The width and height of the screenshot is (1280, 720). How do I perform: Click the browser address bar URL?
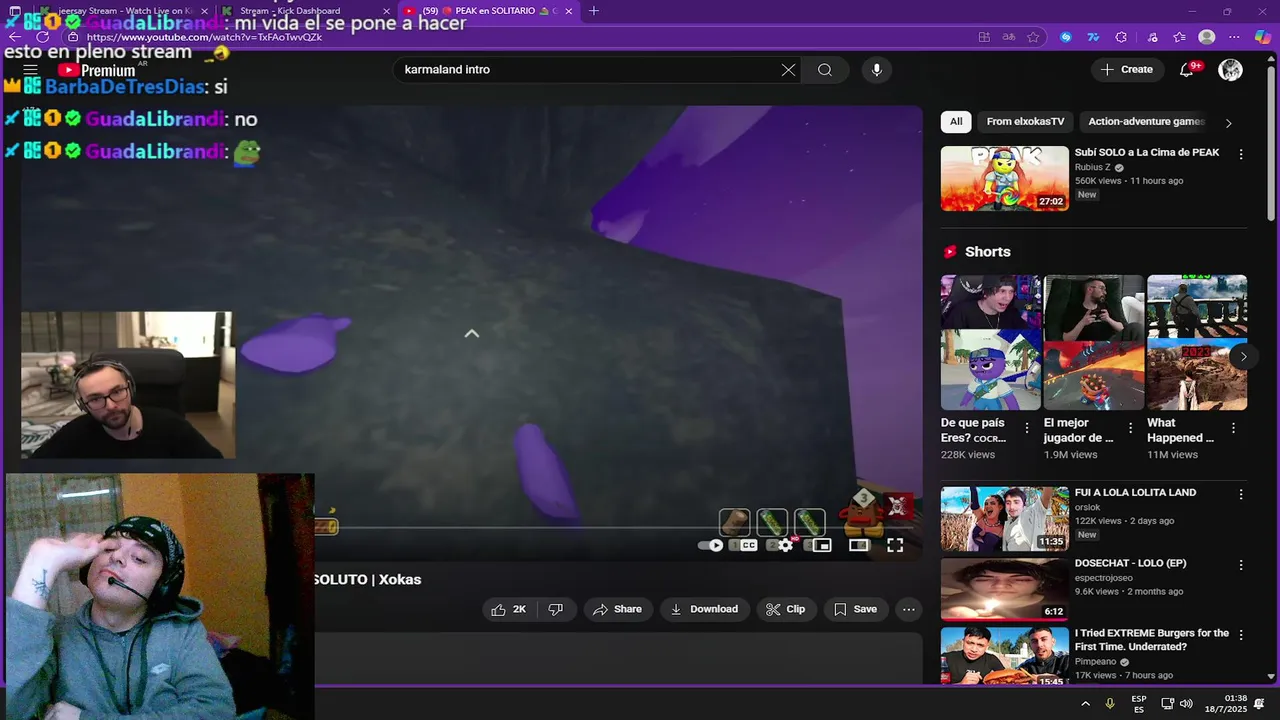(x=204, y=37)
